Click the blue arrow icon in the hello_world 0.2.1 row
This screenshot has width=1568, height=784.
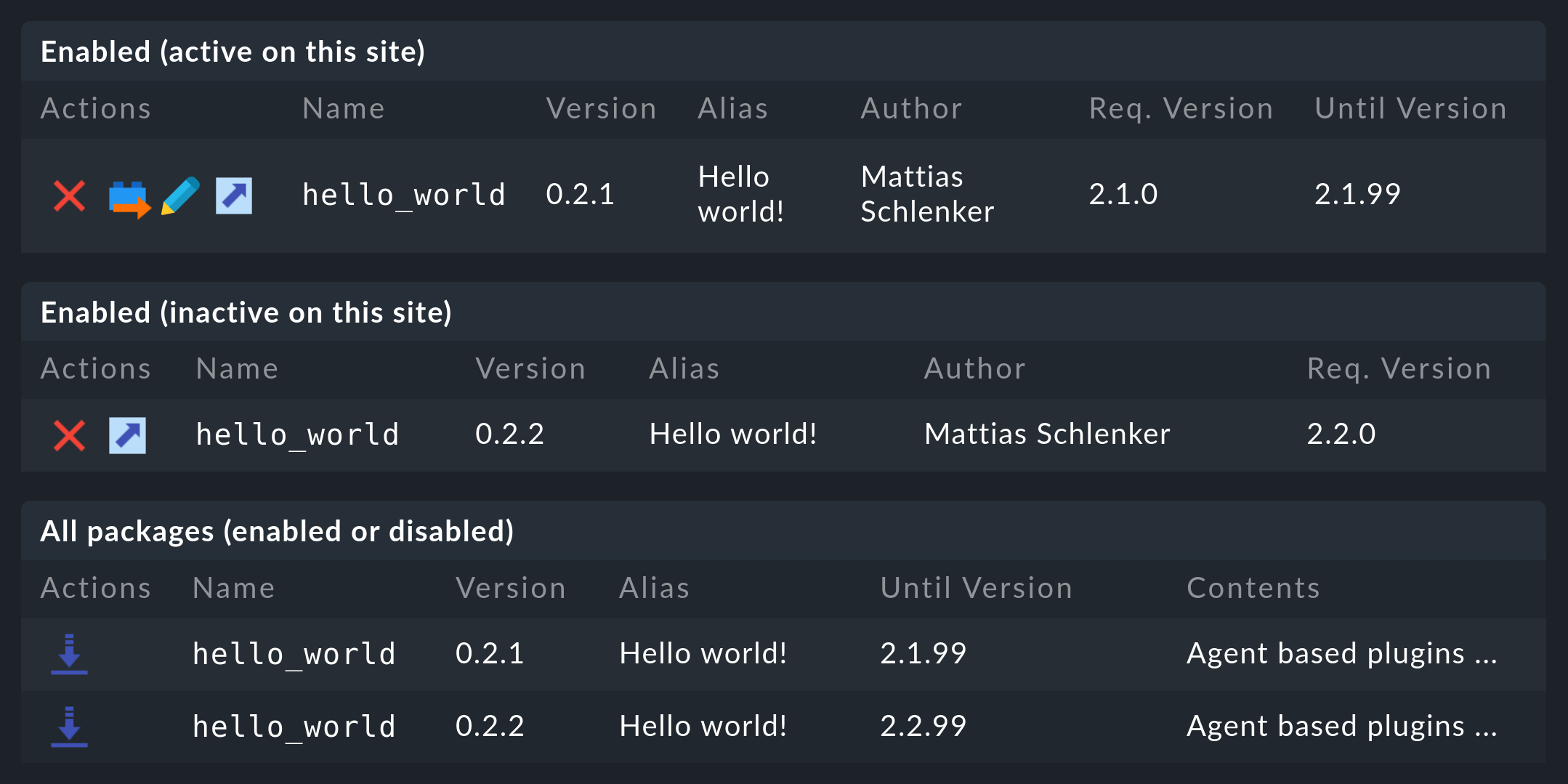(x=234, y=196)
